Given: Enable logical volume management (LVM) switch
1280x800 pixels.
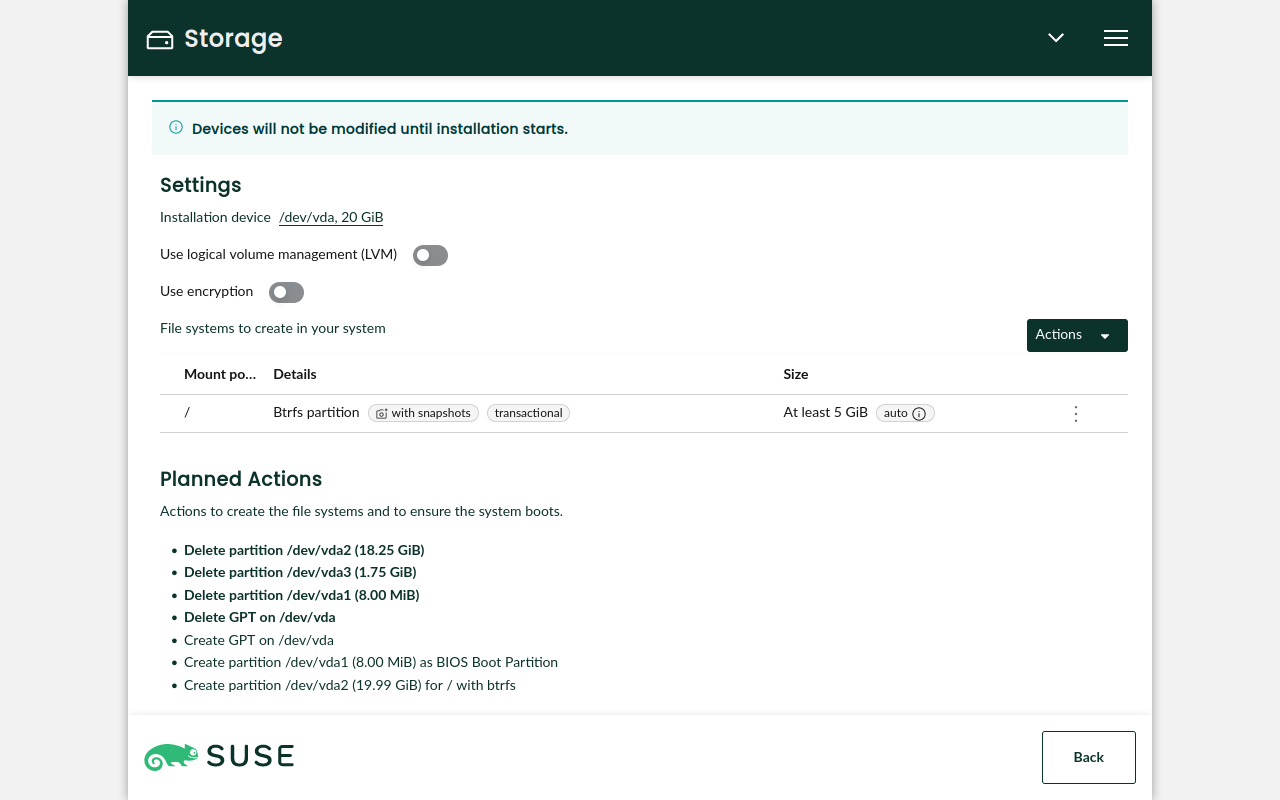Looking at the screenshot, I should click(x=431, y=256).
